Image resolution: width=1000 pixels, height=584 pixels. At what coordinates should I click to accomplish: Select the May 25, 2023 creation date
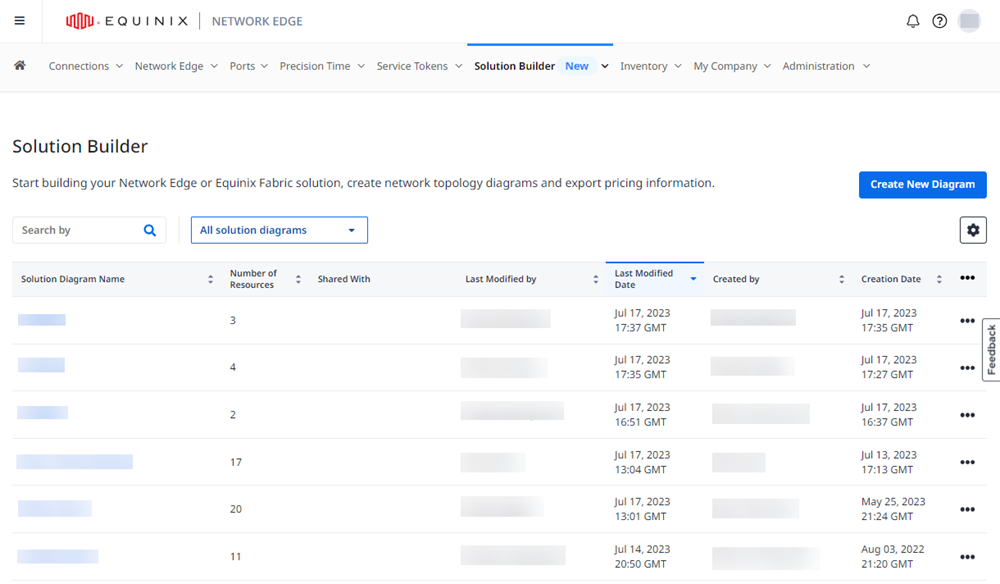[x=893, y=502]
